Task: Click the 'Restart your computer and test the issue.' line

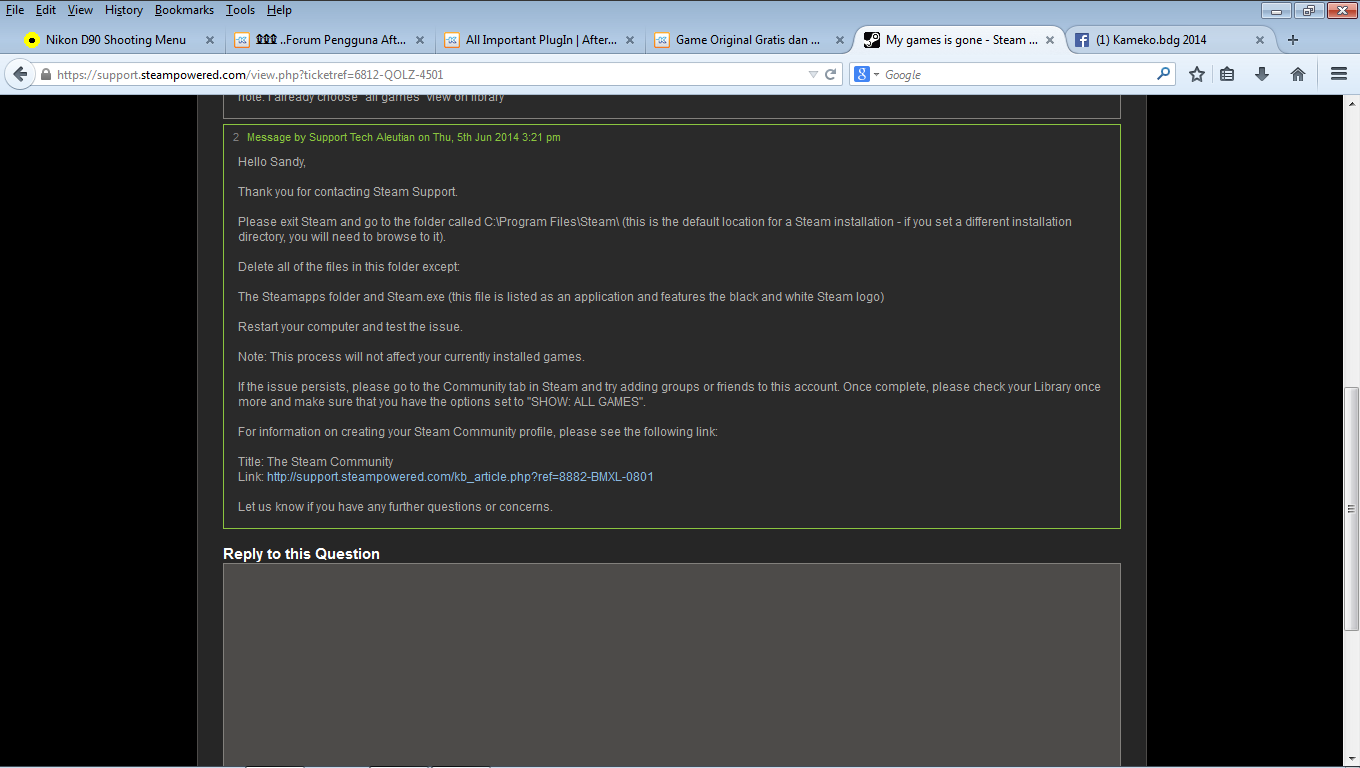Action: (x=350, y=327)
